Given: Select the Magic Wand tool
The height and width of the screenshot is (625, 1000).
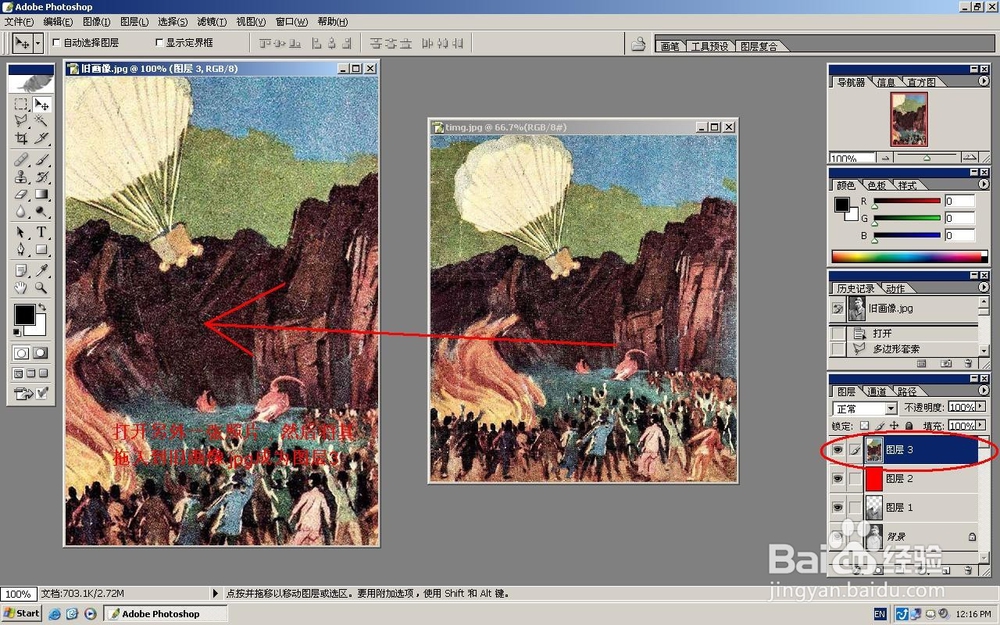Looking at the screenshot, I should (41, 121).
